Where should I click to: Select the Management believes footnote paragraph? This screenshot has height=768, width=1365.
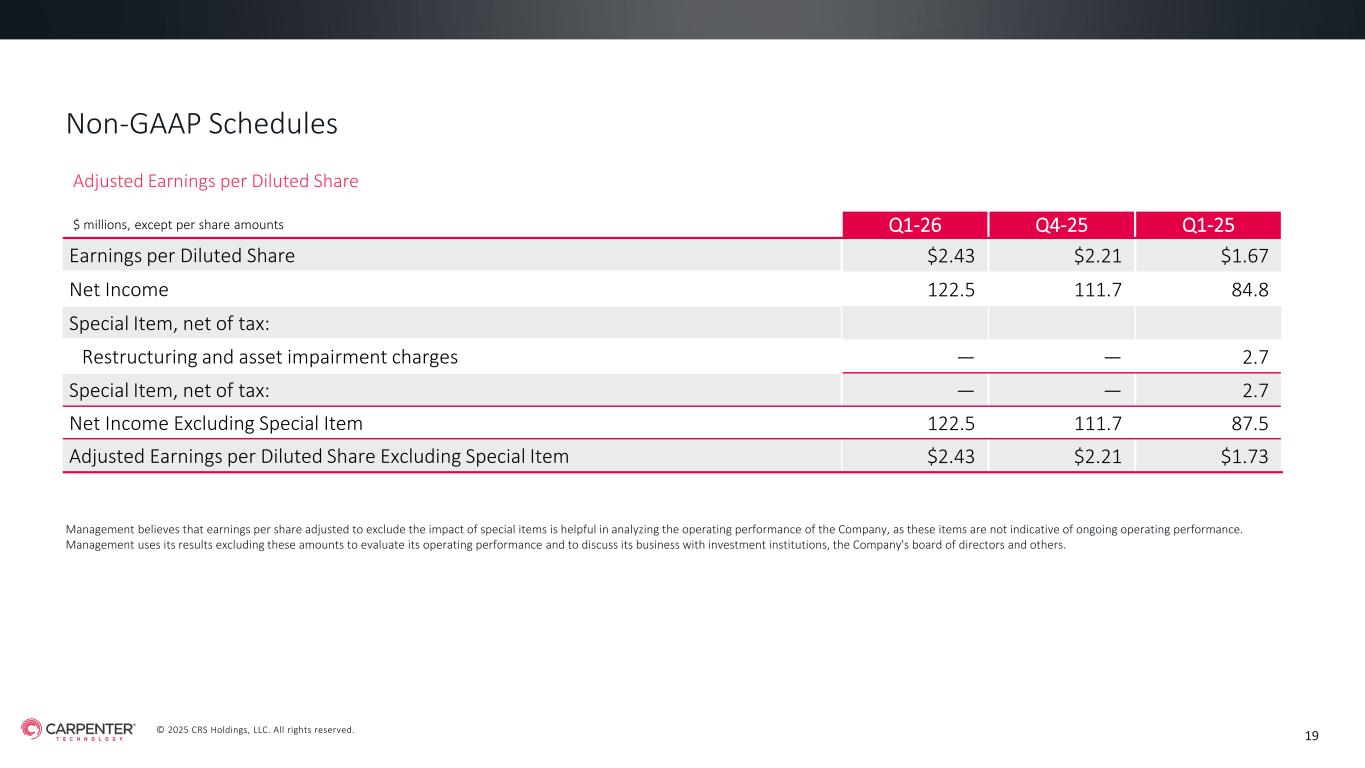(654, 536)
